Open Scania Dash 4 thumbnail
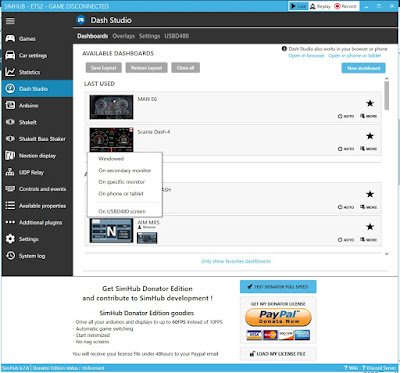400x373 pixels. 111,139
